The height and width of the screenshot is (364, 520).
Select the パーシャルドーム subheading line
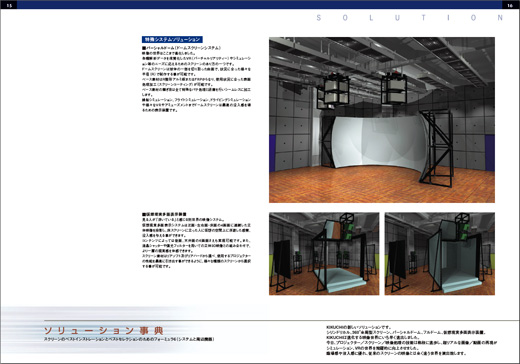pos(181,48)
